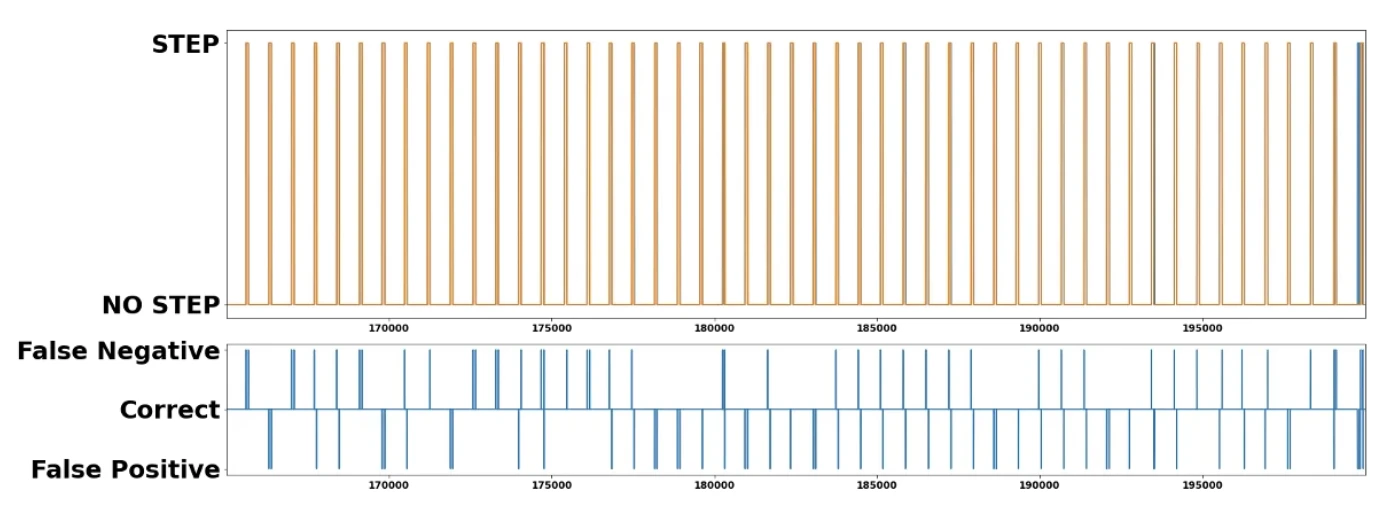Click the 190000 tick on lower plot
This screenshot has width=1386, height=520.
[x=1039, y=485]
